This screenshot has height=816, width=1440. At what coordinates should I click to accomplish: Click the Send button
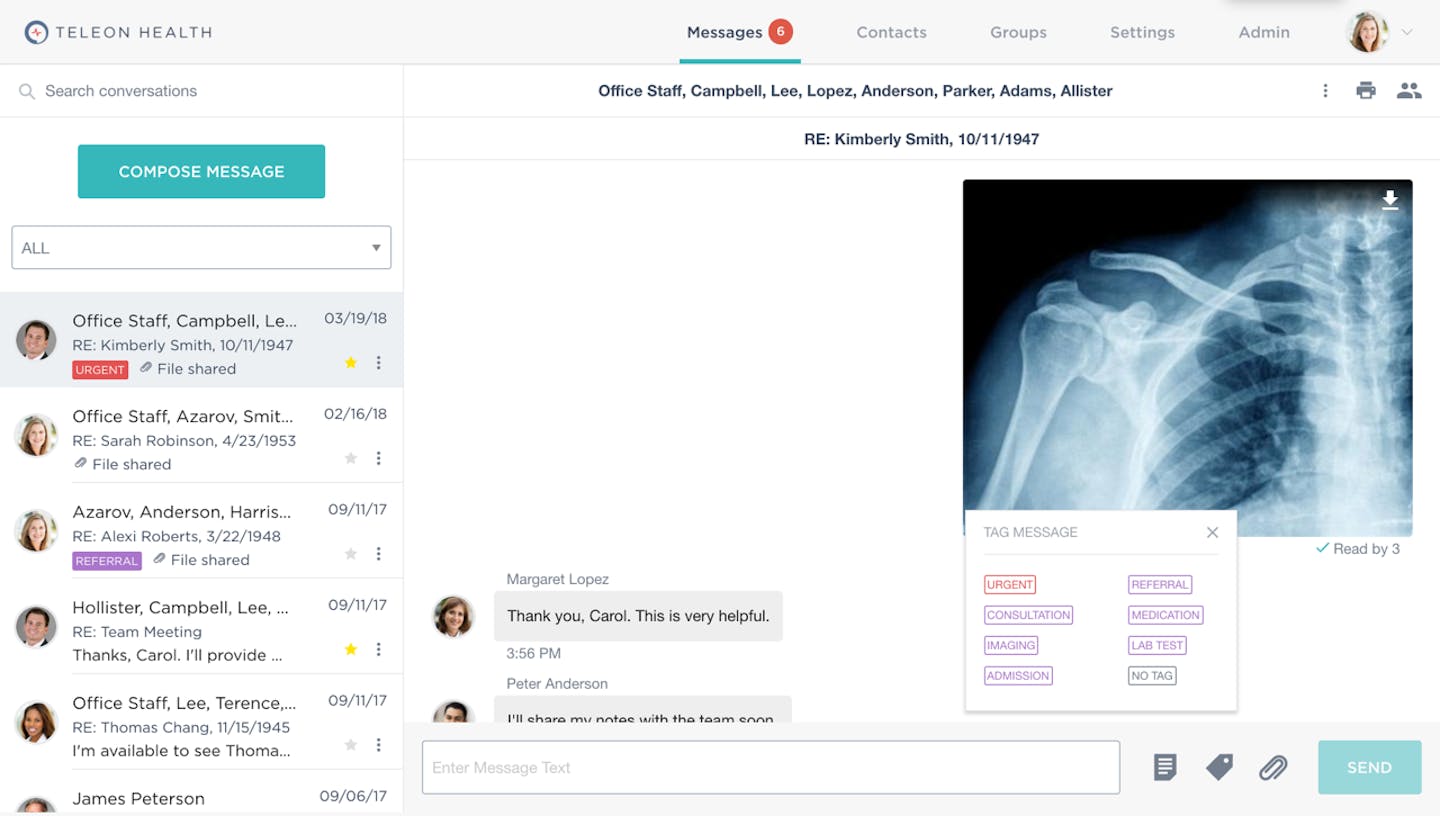[x=1369, y=767]
